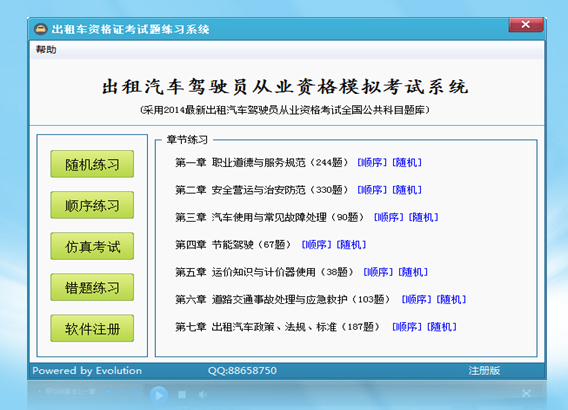Click the blue play button below window
The height and width of the screenshot is (410, 568).
159,395
